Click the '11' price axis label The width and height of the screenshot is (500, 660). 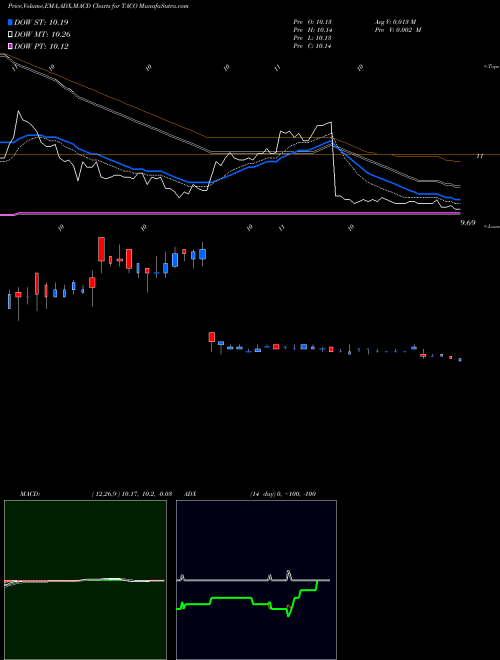tap(479, 156)
